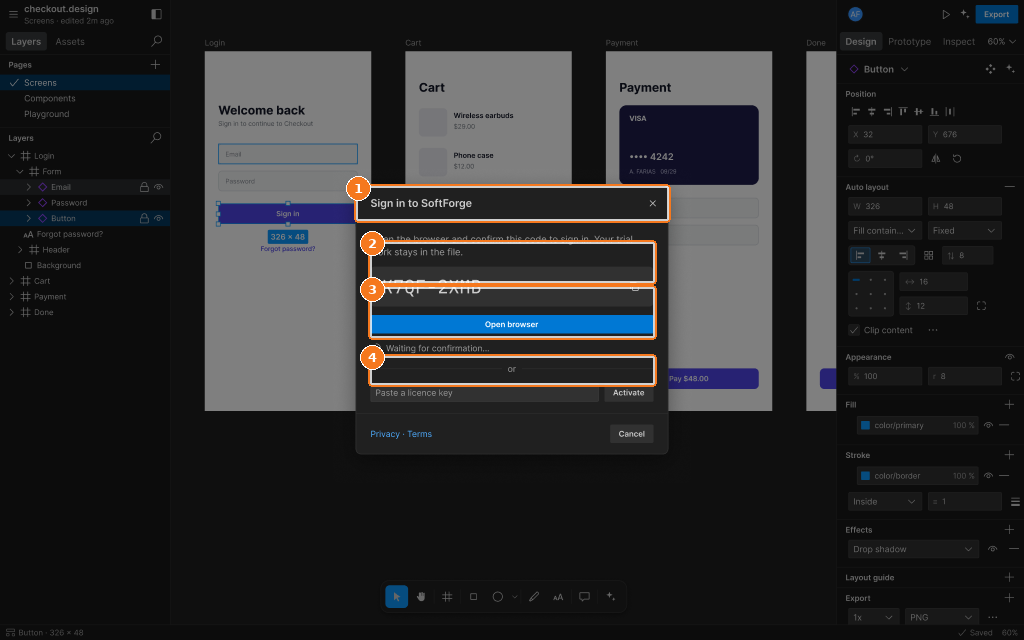Select the hand tool in toolbar
The image size is (1024, 640).
[x=421, y=596]
